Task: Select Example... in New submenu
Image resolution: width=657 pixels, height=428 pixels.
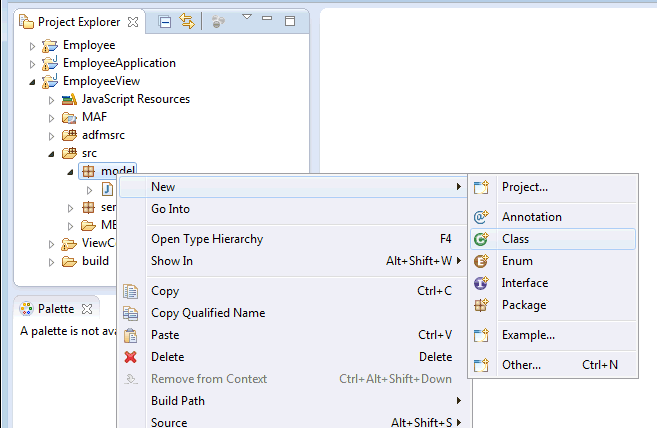Action: pos(553,335)
